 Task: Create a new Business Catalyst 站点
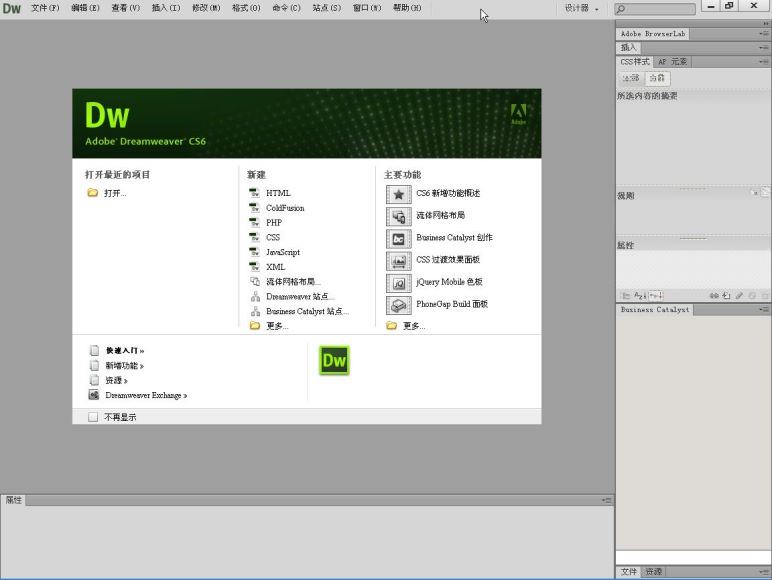pyautogui.click(x=307, y=311)
